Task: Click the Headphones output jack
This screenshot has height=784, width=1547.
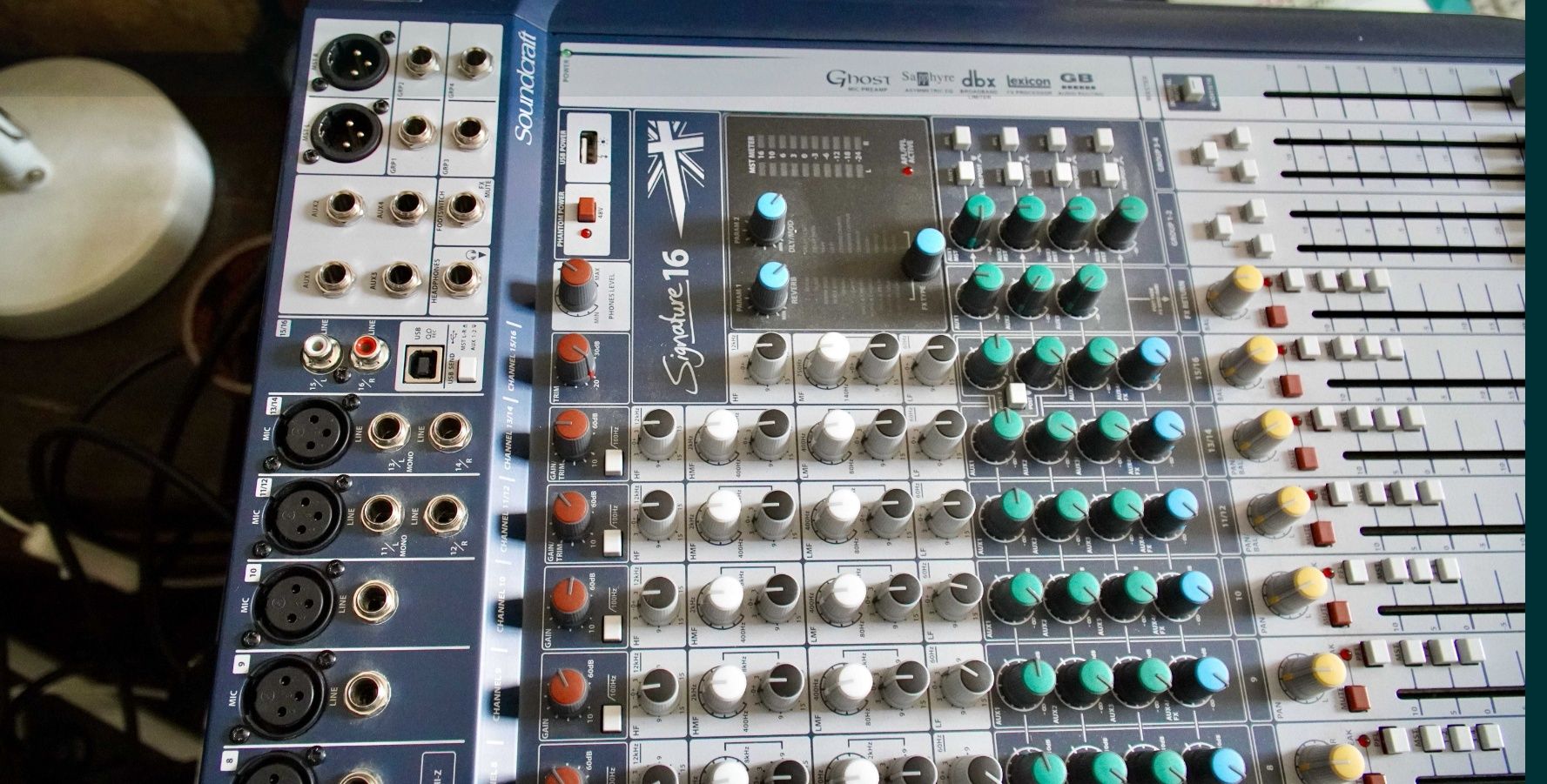Action: point(461,278)
